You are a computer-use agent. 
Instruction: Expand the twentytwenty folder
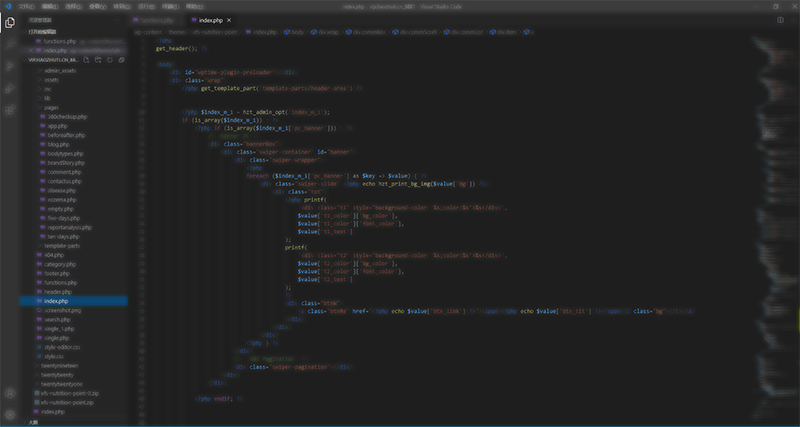[57, 375]
